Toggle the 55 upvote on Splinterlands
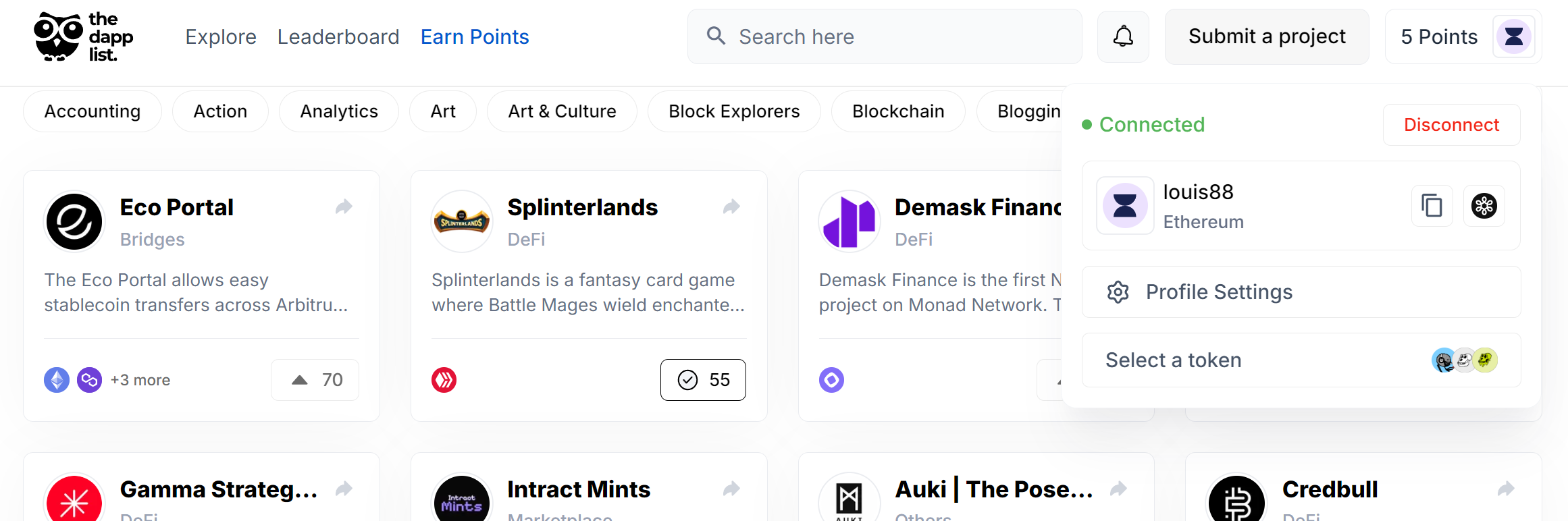This screenshot has width=1568, height=521. click(703, 380)
